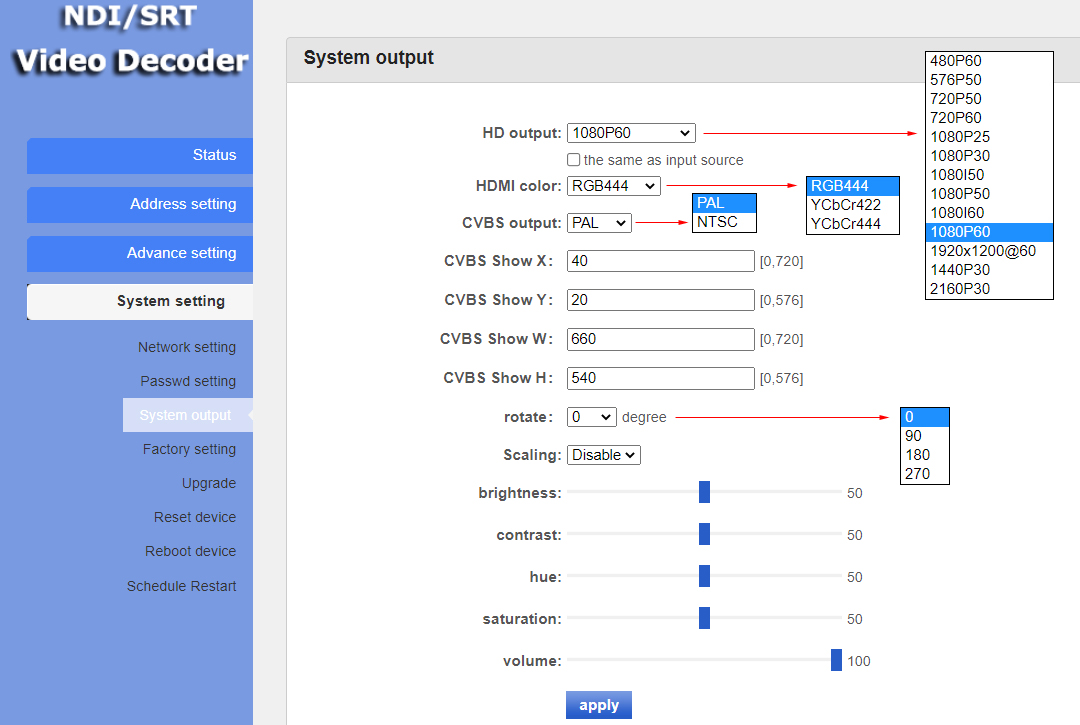Screen dimensions: 1080x725
Task: Focus the CVBS Show H field
Action: click(661, 378)
